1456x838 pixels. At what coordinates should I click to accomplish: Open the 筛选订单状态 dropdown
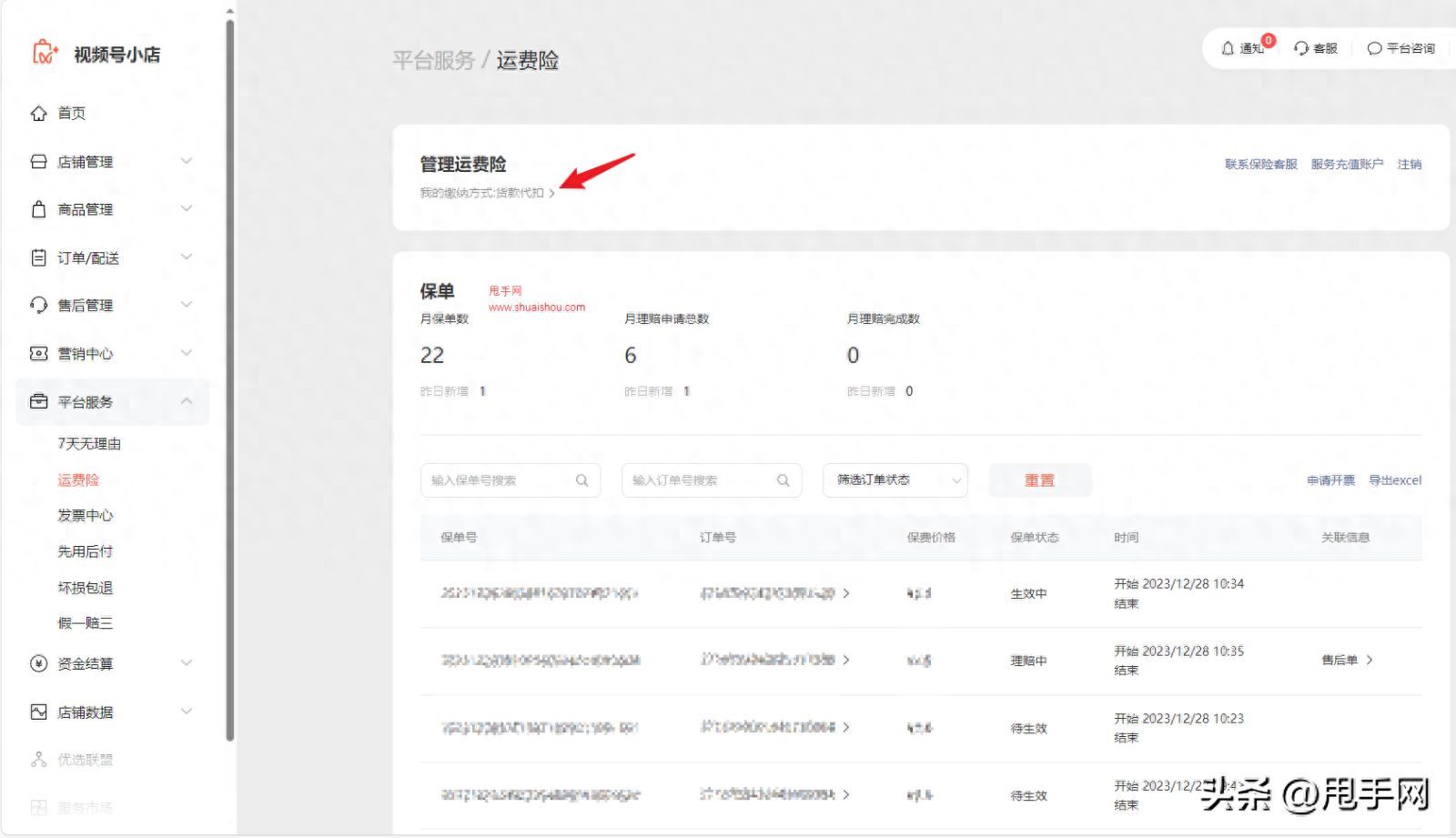895,480
